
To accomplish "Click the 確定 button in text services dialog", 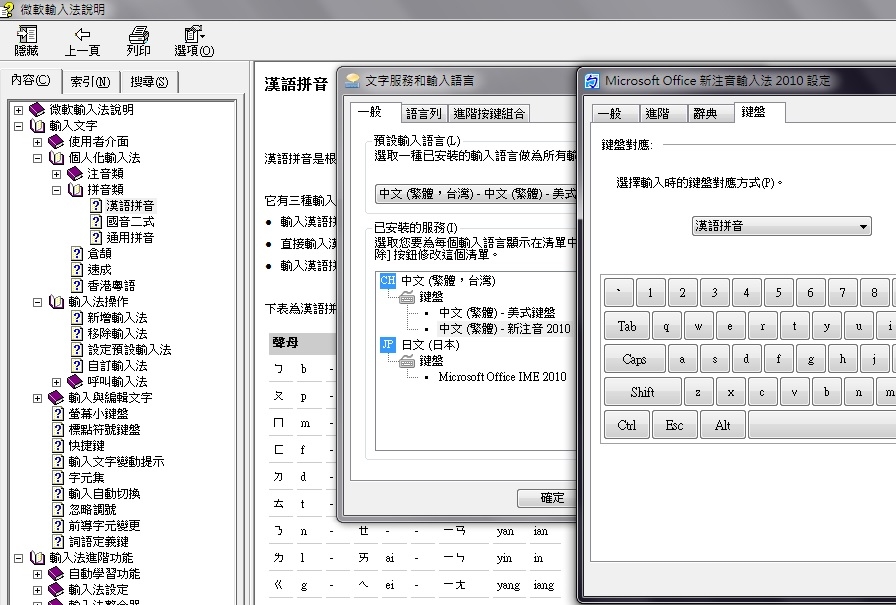I will 549,498.
